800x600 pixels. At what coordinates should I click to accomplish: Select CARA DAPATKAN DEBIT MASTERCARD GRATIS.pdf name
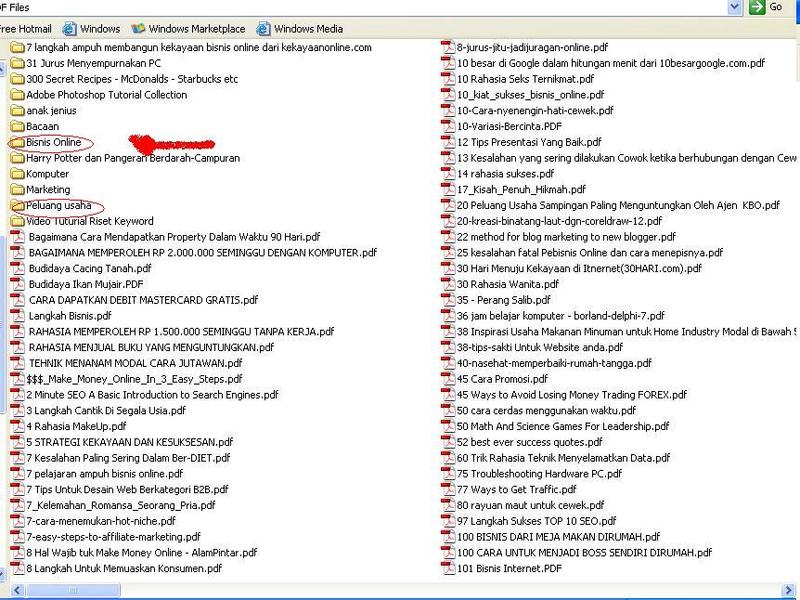click(143, 300)
